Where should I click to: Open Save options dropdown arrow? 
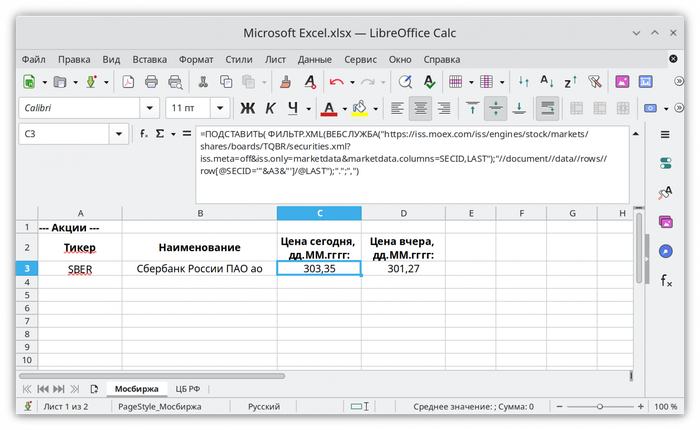tap(106, 82)
